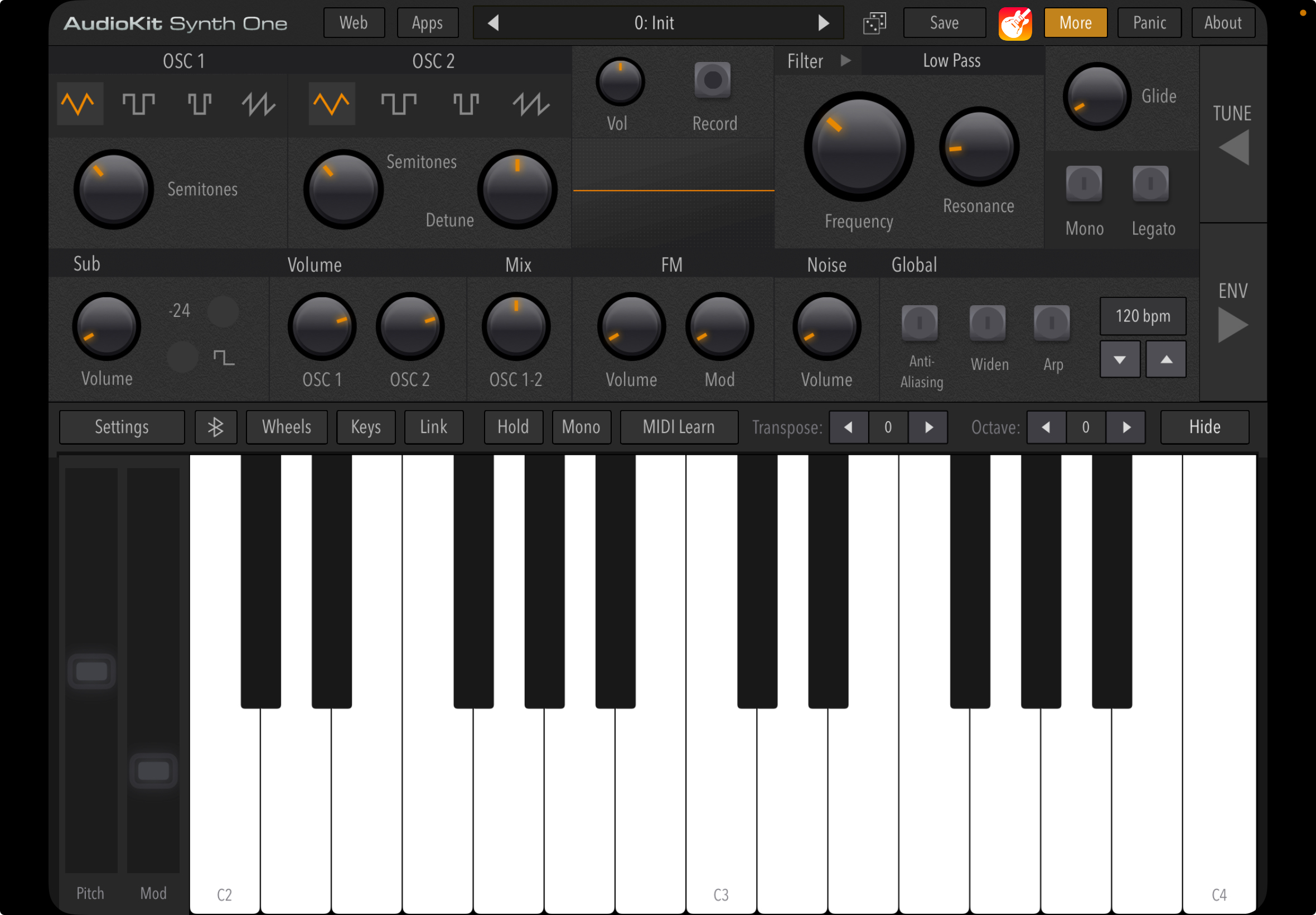Select OSC 1 triangle waveform
The image size is (1316, 915).
[80, 104]
